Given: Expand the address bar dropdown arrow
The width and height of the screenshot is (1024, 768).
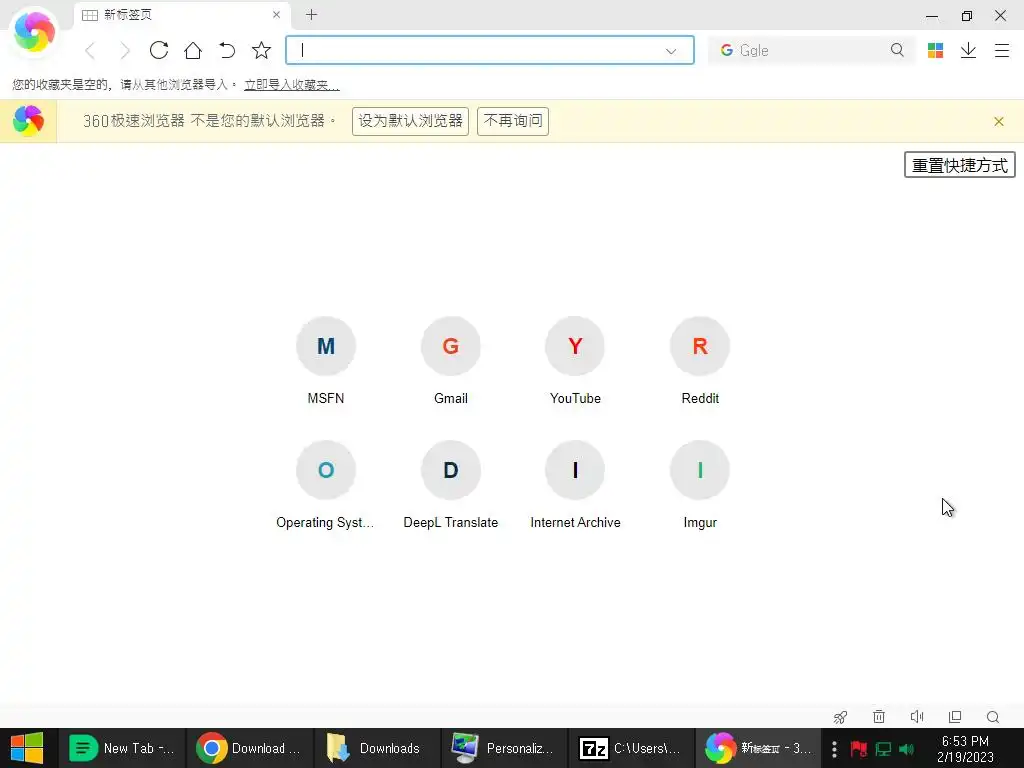Looking at the screenshot, I should click(x=671, y=51).
